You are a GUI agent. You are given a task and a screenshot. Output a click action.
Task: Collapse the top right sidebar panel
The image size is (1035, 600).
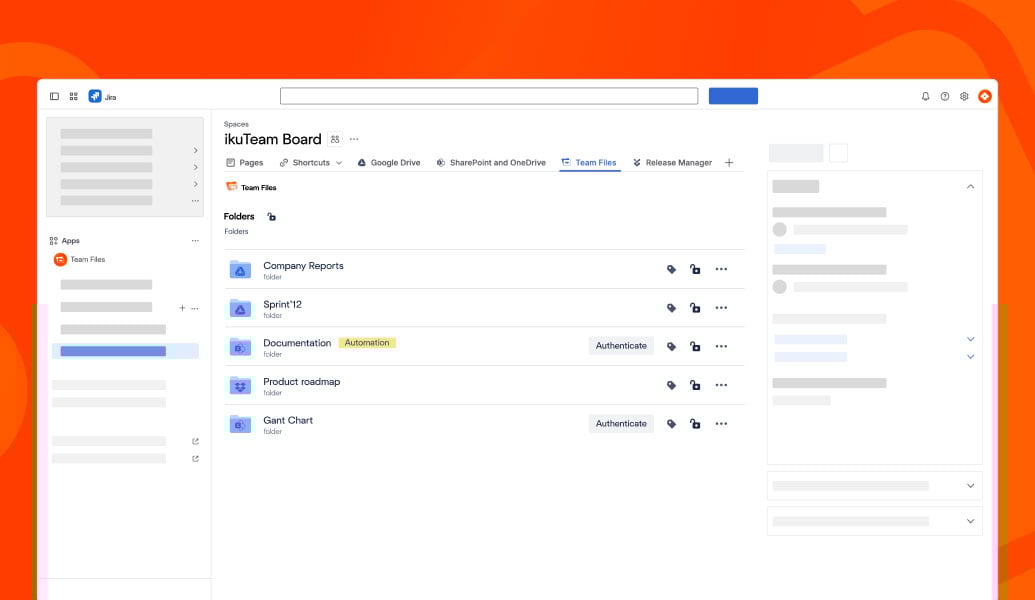(970, 186)
